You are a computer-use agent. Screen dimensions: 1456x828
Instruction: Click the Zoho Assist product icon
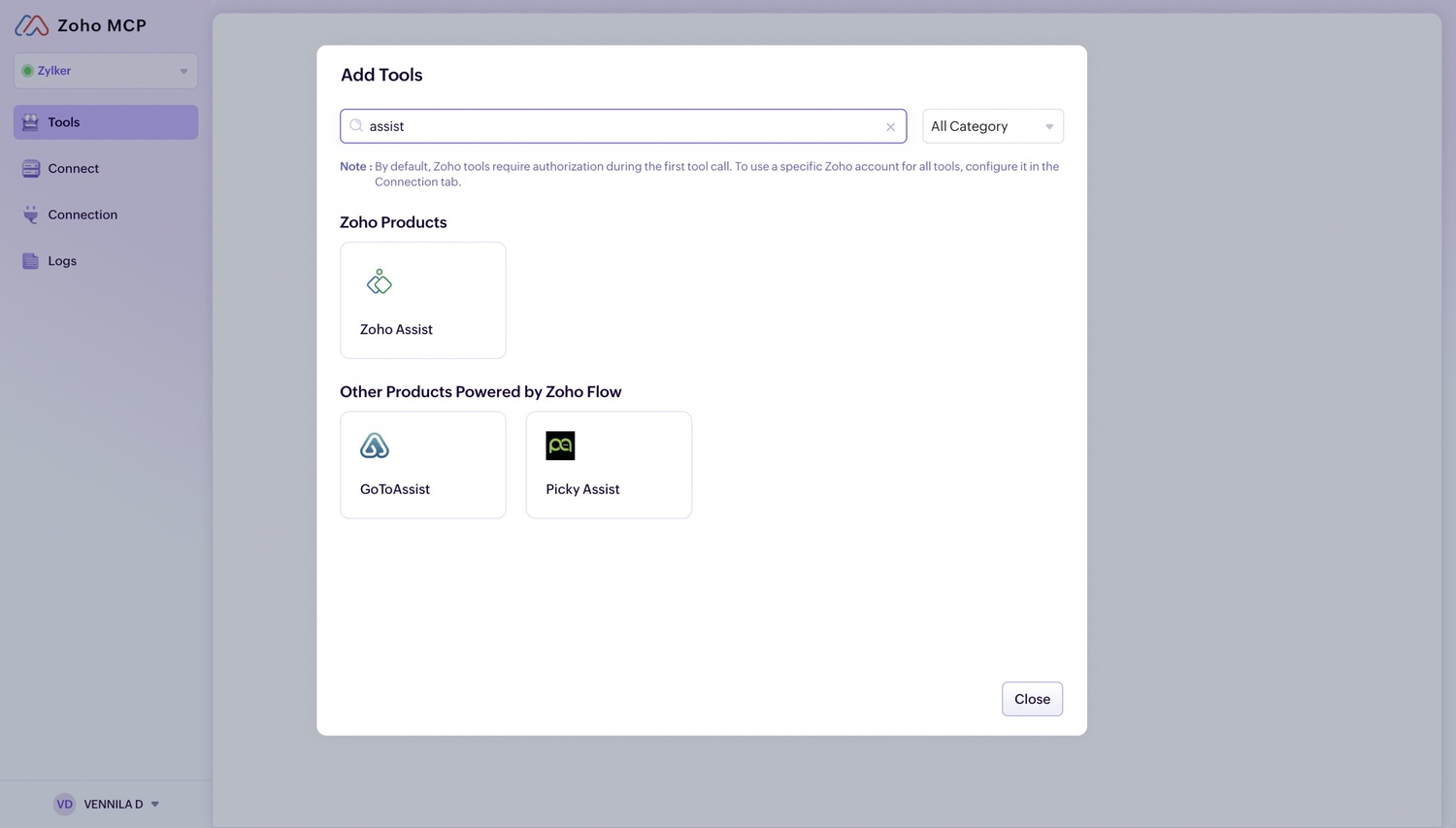click(379, 282)
